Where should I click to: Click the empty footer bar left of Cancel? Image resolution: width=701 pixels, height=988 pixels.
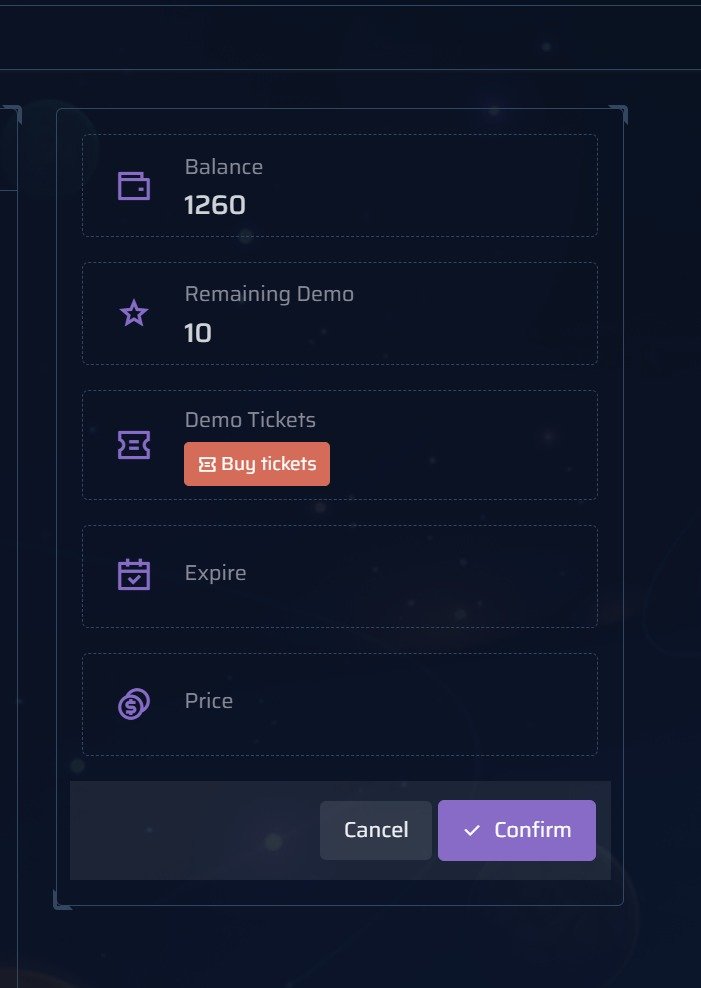click(190, 830)
